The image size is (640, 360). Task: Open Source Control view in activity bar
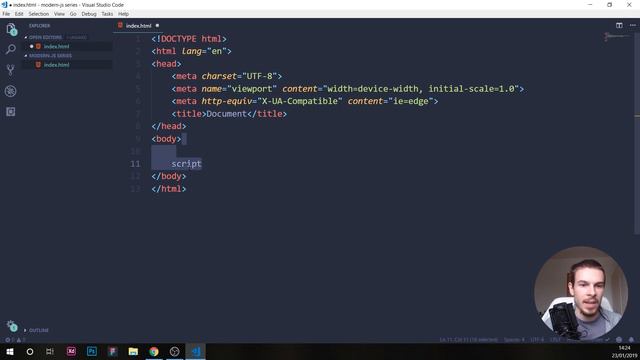point(11,70)
